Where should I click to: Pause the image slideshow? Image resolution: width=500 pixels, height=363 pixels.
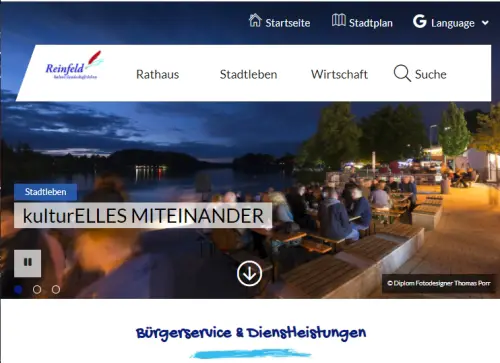pyautogui.click(x=28, y=263)
